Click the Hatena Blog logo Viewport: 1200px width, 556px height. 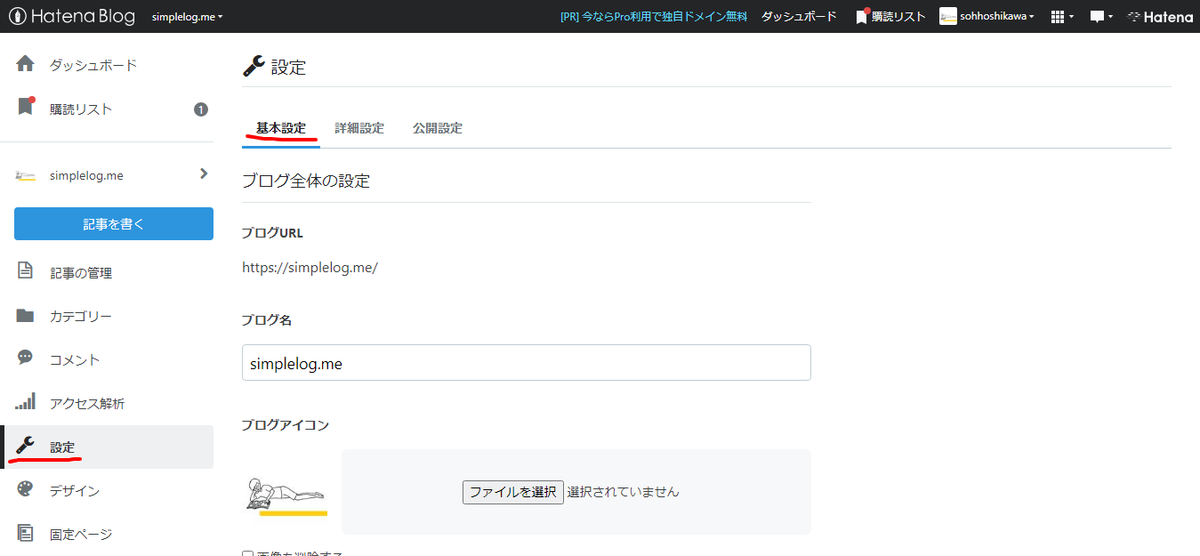[x=73, y=16]
